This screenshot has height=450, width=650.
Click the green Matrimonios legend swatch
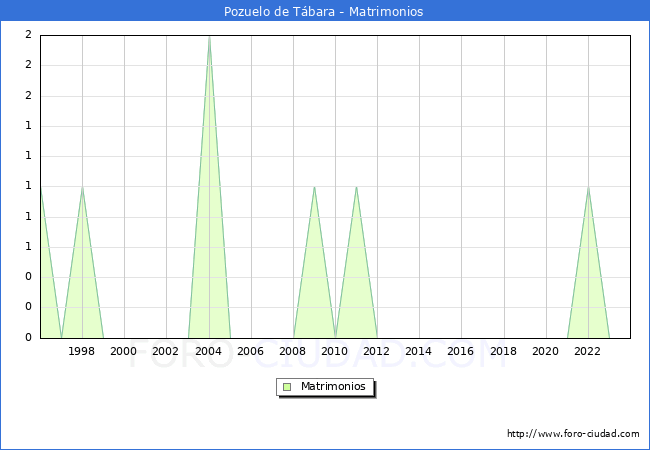coord(287,387)
